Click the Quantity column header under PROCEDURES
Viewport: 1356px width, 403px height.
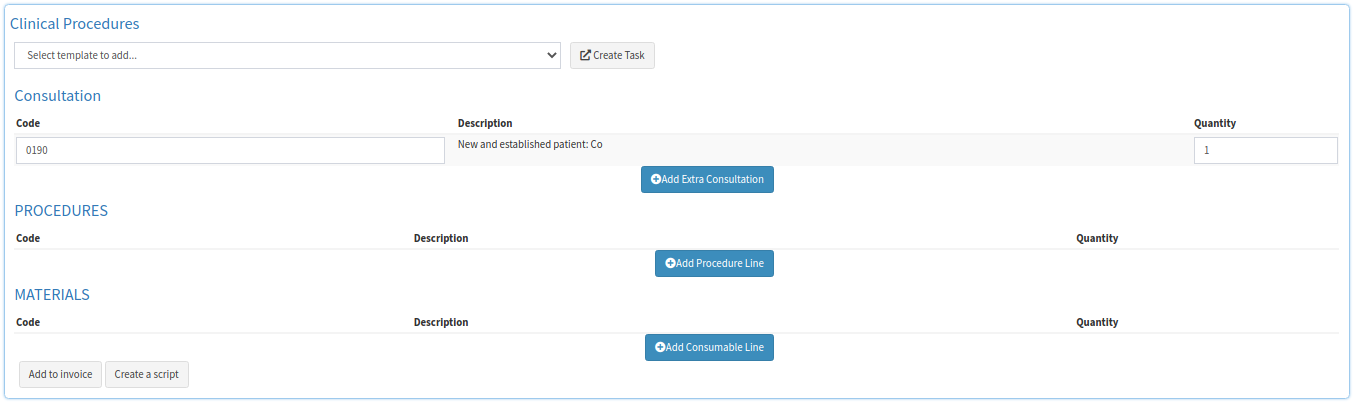(x=1097, y=239)
